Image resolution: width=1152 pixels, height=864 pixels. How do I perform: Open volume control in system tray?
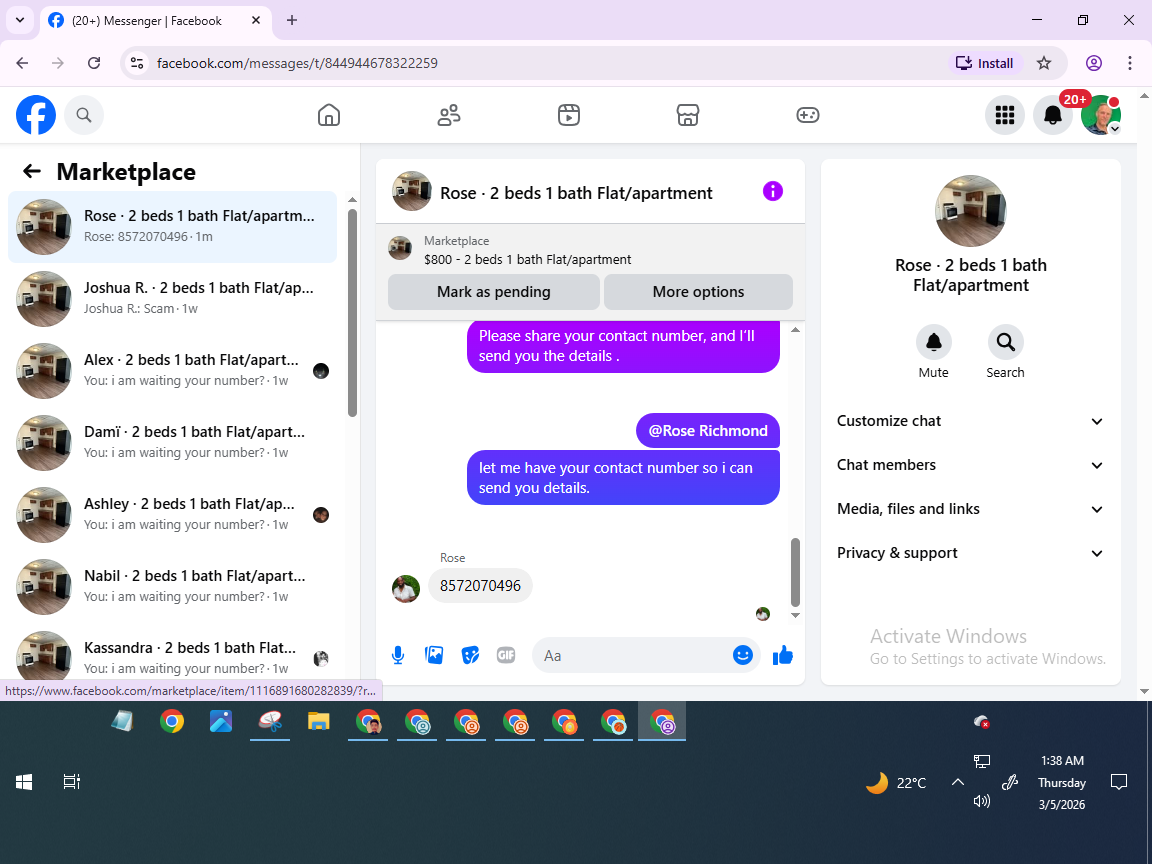pyautogui.click(x=982, y=801)
